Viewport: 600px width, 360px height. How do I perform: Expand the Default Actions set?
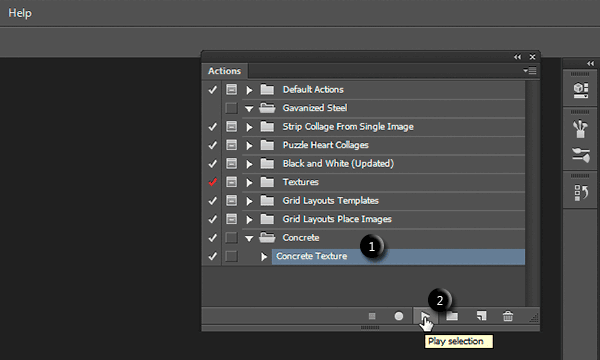(x=249, y=90)
